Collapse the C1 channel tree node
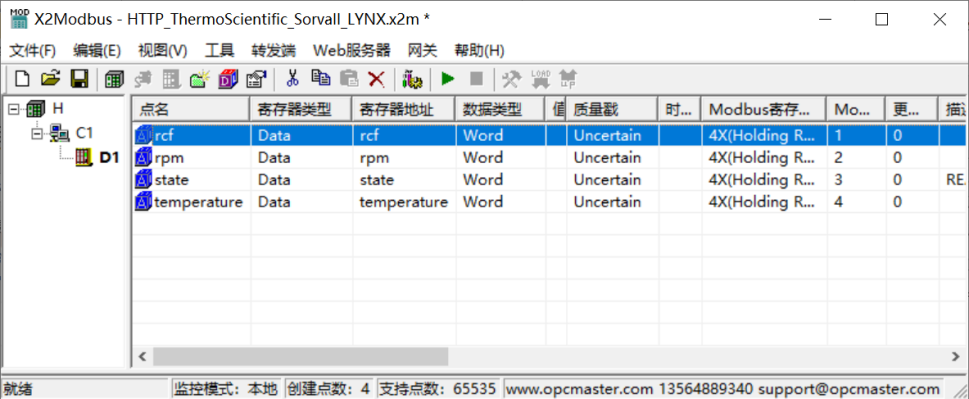This screenshot has height=399, width=969. 38,133
